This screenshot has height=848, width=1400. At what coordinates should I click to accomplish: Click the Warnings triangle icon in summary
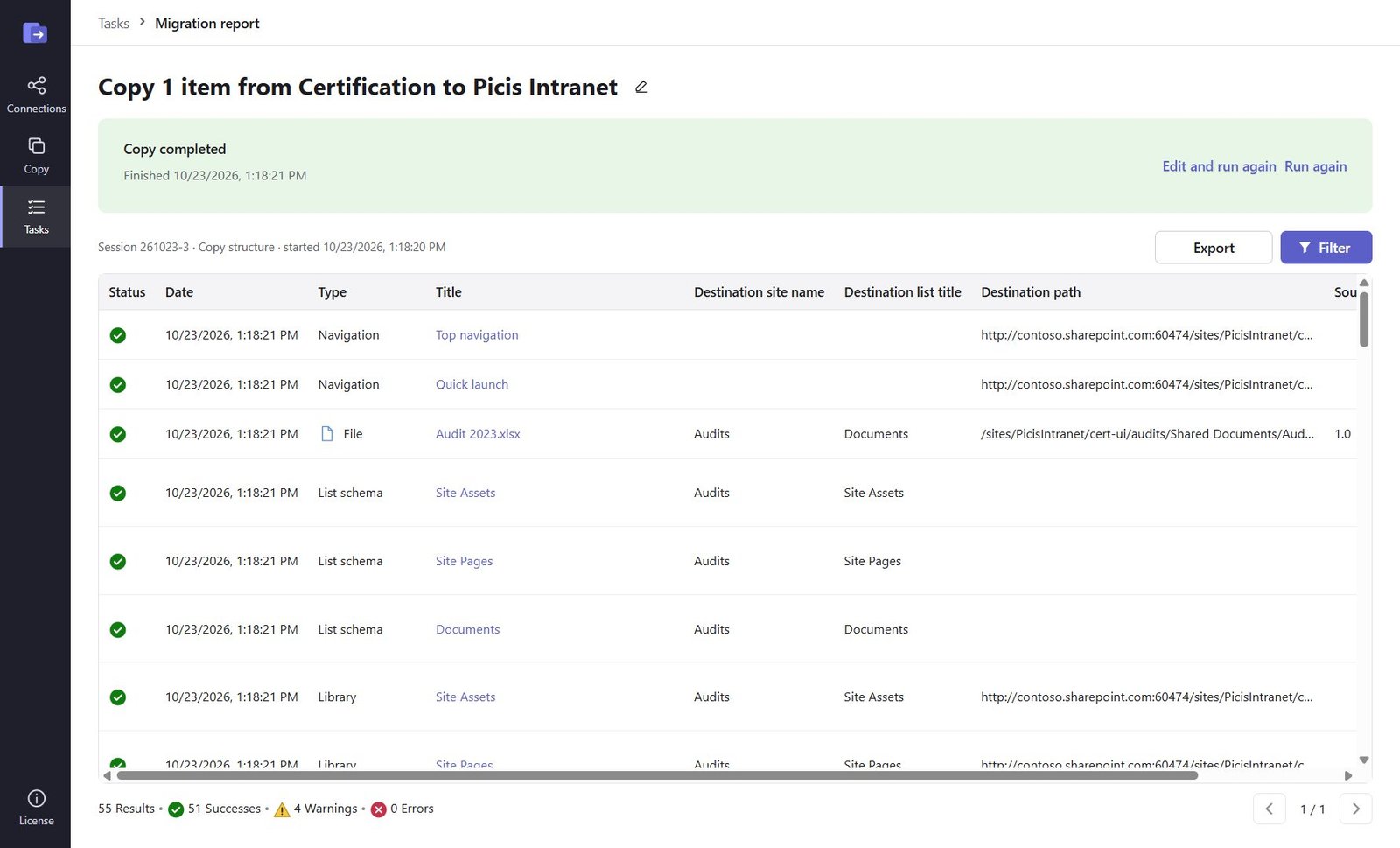282,809
